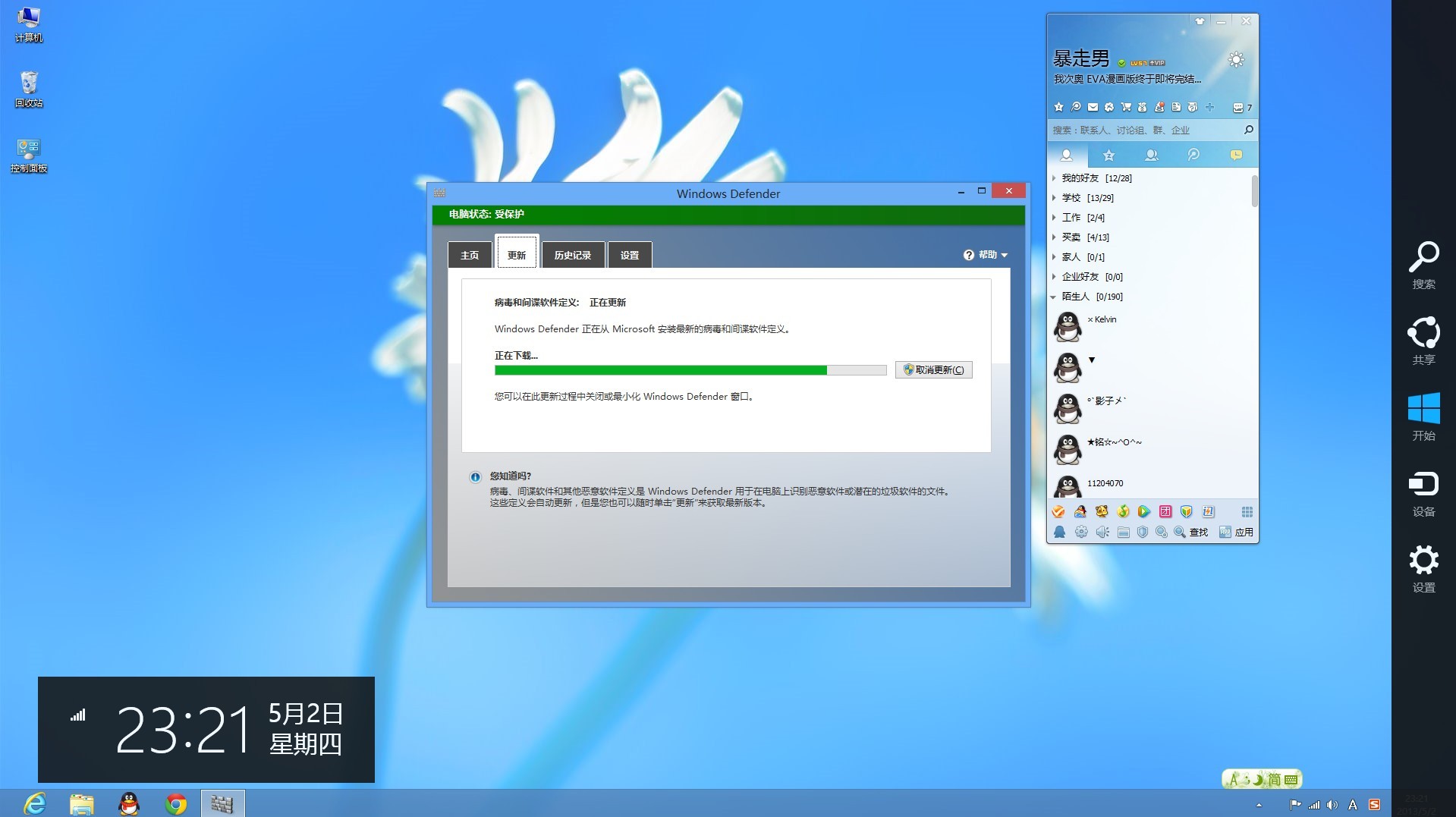The image size is (1456, 817).
Task: Open QQ weather sun icon
Action: pos(1236,60)
